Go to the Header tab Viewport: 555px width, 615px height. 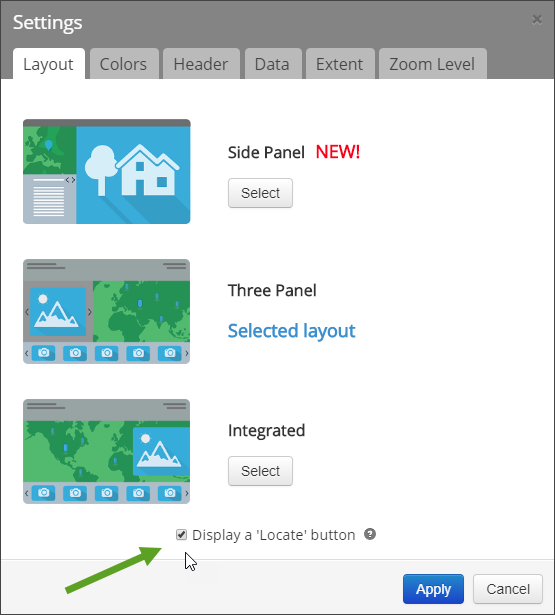(x=201, y=64)
